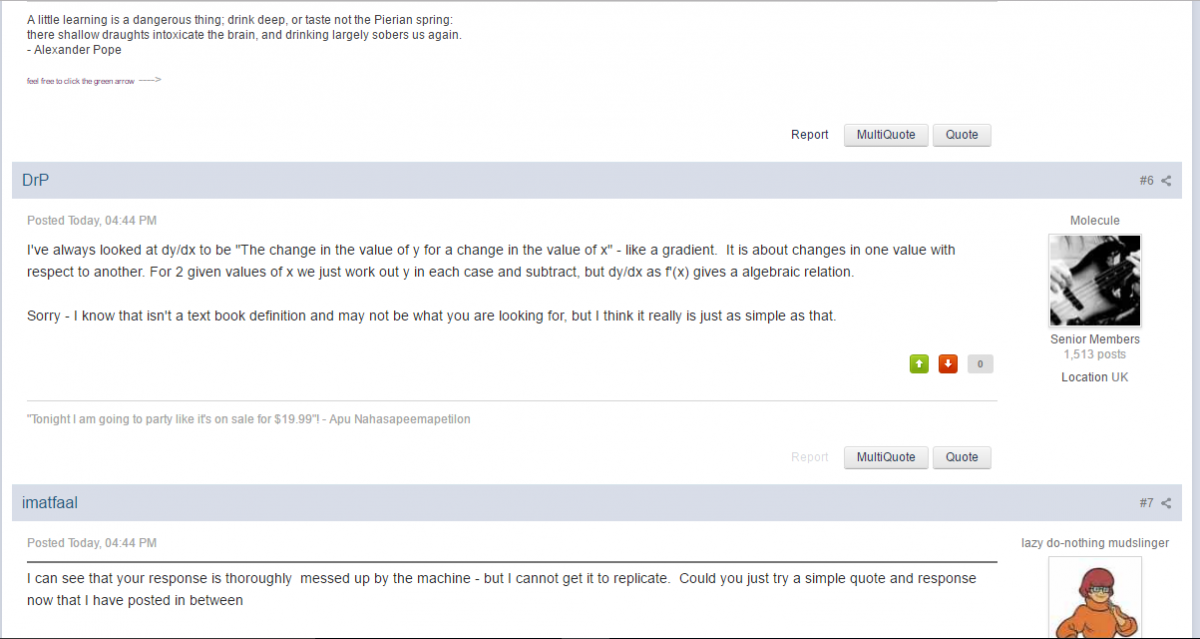Toggle MultiQuote on the top post
Viewport: 1200px width, 639px height.
click(886, 135)
